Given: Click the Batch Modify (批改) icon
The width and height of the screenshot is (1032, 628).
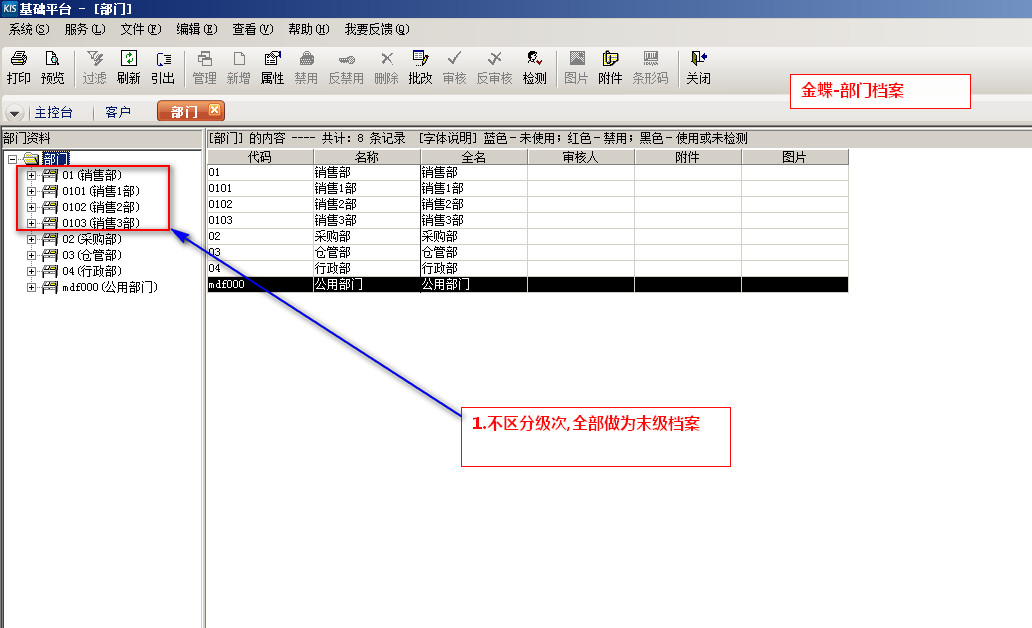Looking at the screenshot, I should [x=420, y=67].
